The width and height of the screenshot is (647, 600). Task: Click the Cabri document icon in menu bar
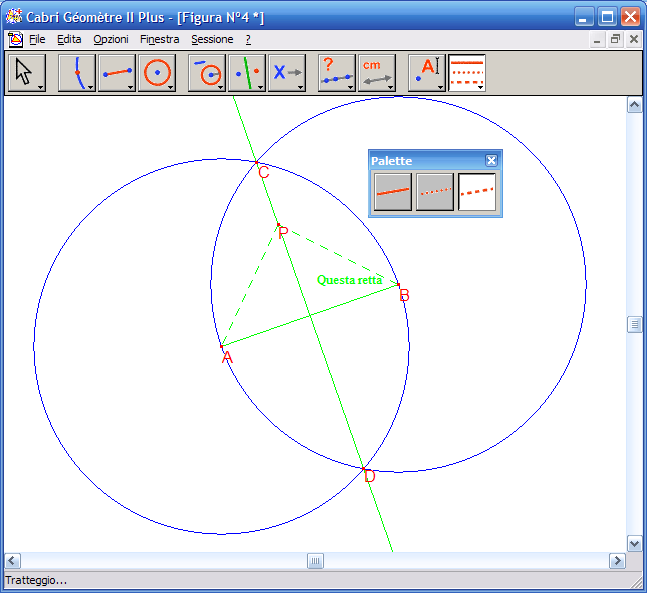(15, 40)
